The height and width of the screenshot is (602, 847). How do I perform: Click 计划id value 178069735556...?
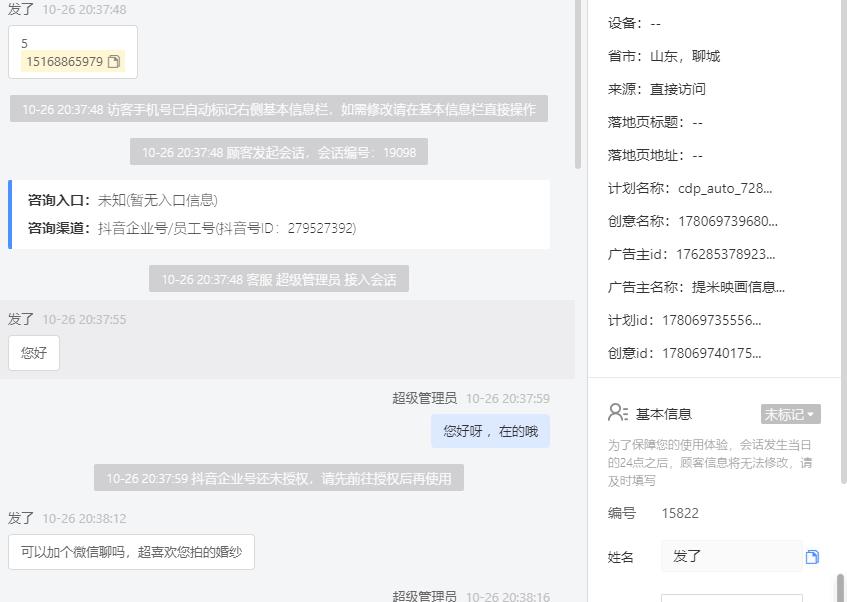711,320
